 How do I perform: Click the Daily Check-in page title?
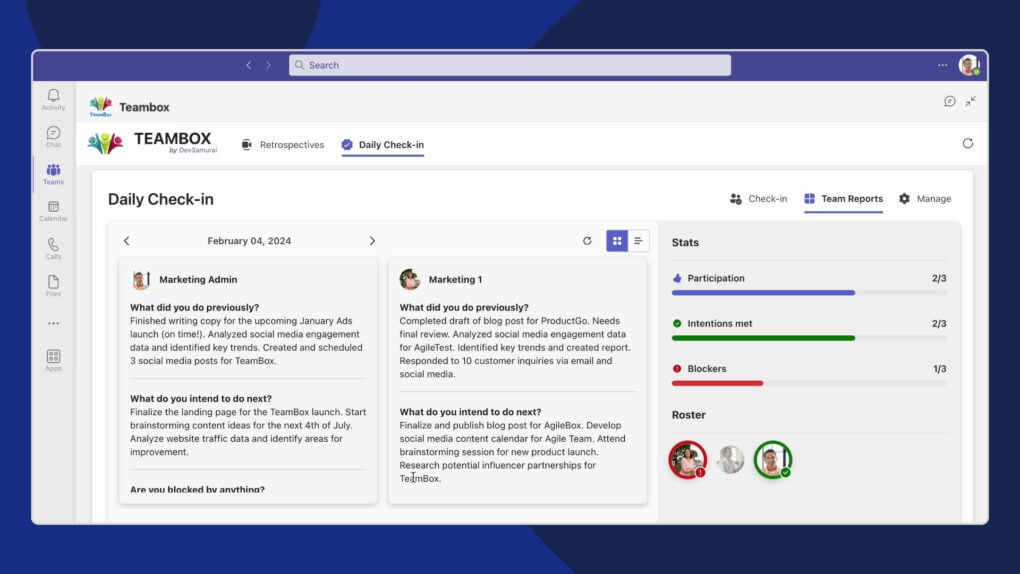pos(161,199)
